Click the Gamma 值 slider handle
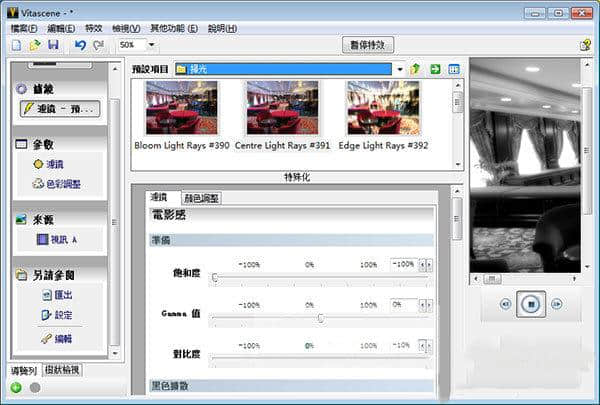This screenshot has width=600, height=405. coord(320,318)
